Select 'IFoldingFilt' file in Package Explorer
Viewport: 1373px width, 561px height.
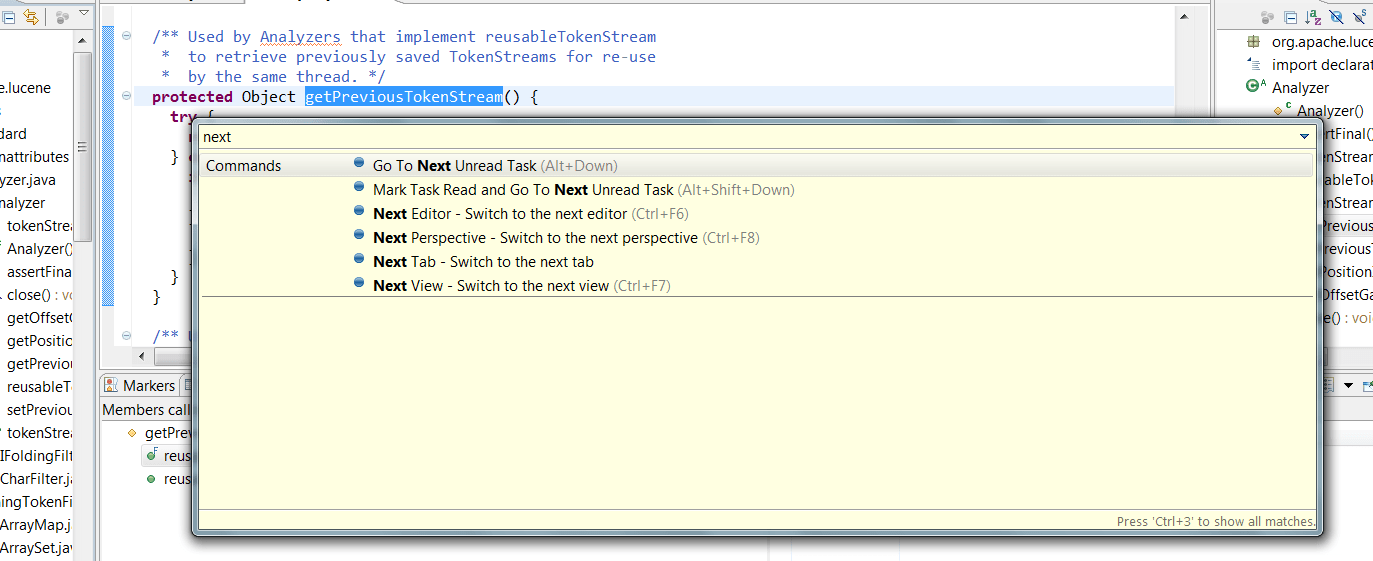coord(36,456)
